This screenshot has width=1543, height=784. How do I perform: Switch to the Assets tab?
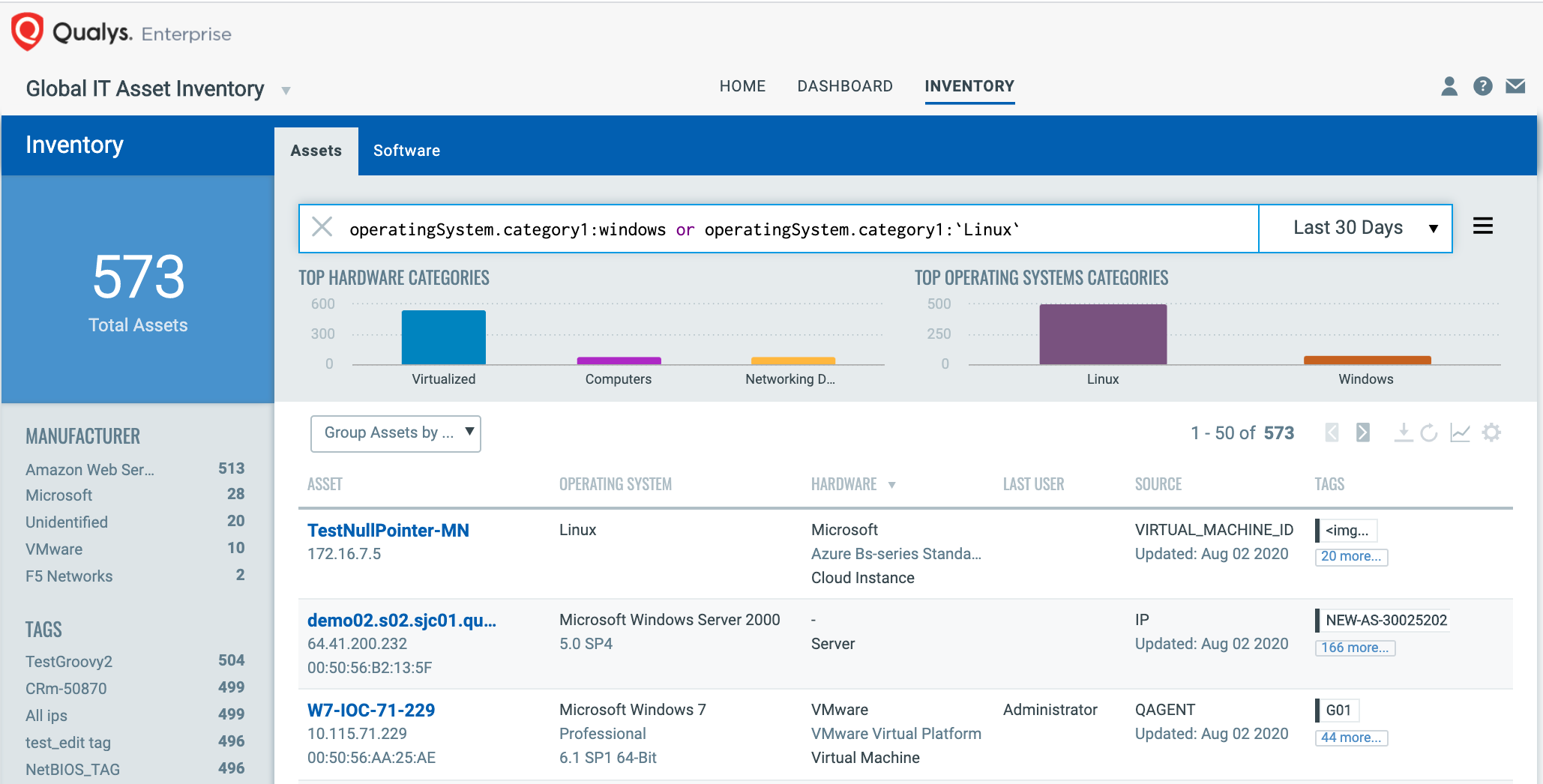(x=316, y=151)
